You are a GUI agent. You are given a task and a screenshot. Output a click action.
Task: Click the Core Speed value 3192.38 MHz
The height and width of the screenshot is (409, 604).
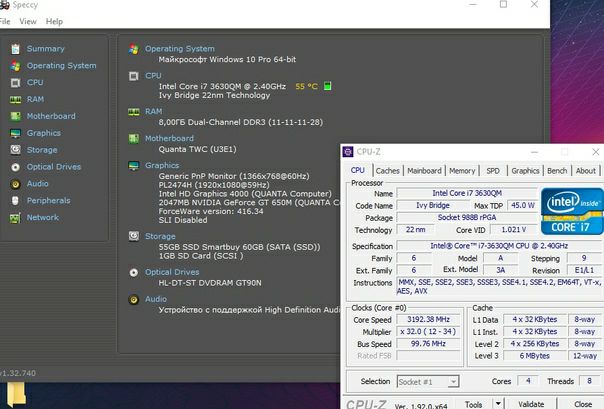click(428, 319)
